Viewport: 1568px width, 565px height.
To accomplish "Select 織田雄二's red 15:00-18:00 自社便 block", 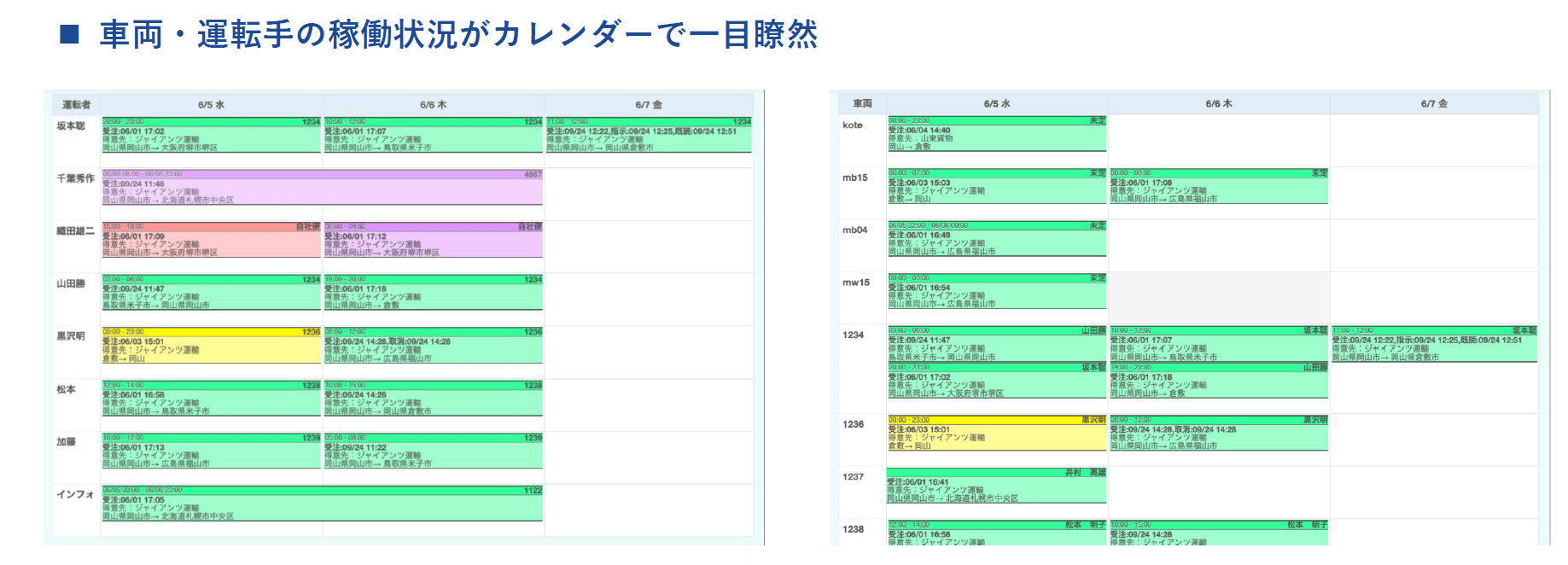I will click(211, 241).
